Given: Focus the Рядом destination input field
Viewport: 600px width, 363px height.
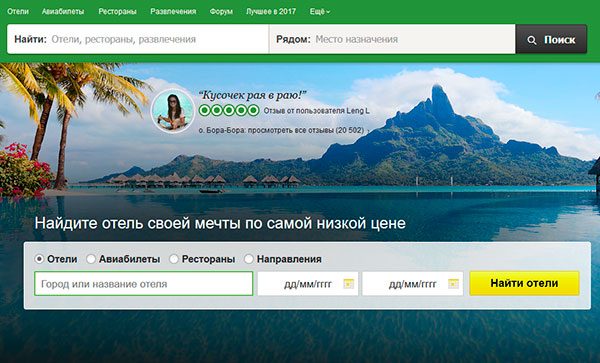Looking at the screenshot, I should [x=392, y=39].
